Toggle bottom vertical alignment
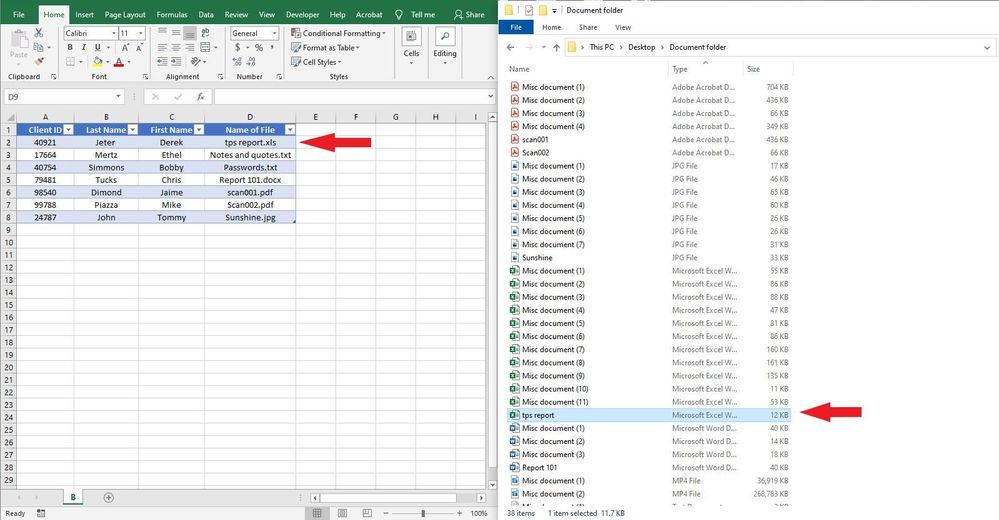The width and height of the screenshot is (999, 520). (190, 32)
